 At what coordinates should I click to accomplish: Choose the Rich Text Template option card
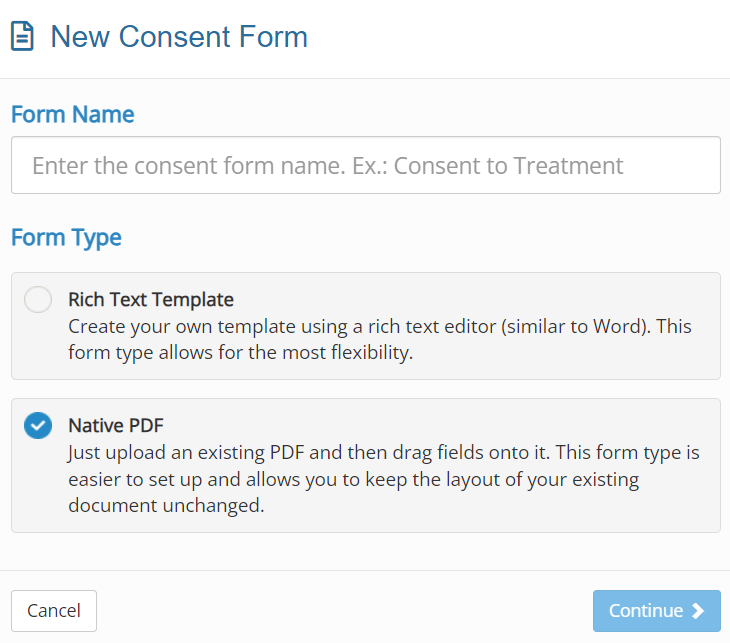pos(366,326)
